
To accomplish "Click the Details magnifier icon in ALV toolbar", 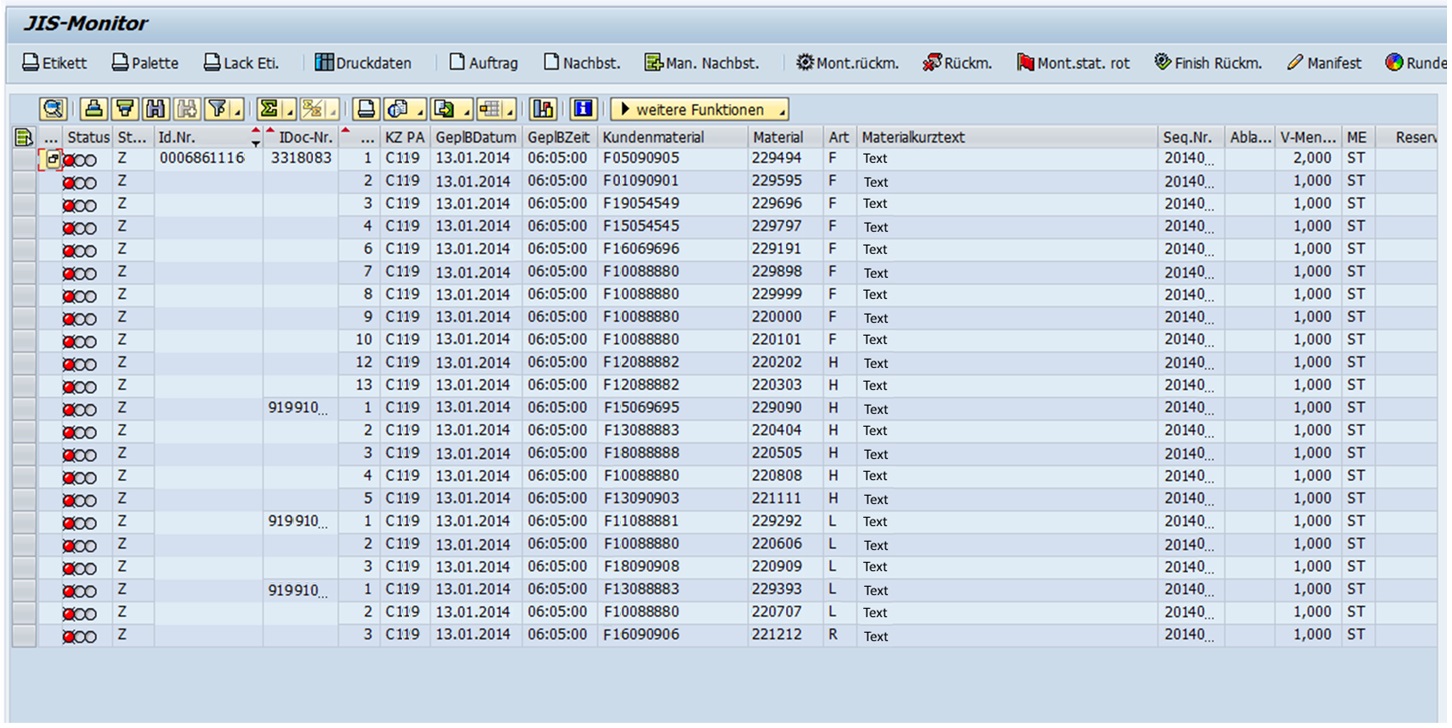I will pyautogui.click(x=53, y=109).
